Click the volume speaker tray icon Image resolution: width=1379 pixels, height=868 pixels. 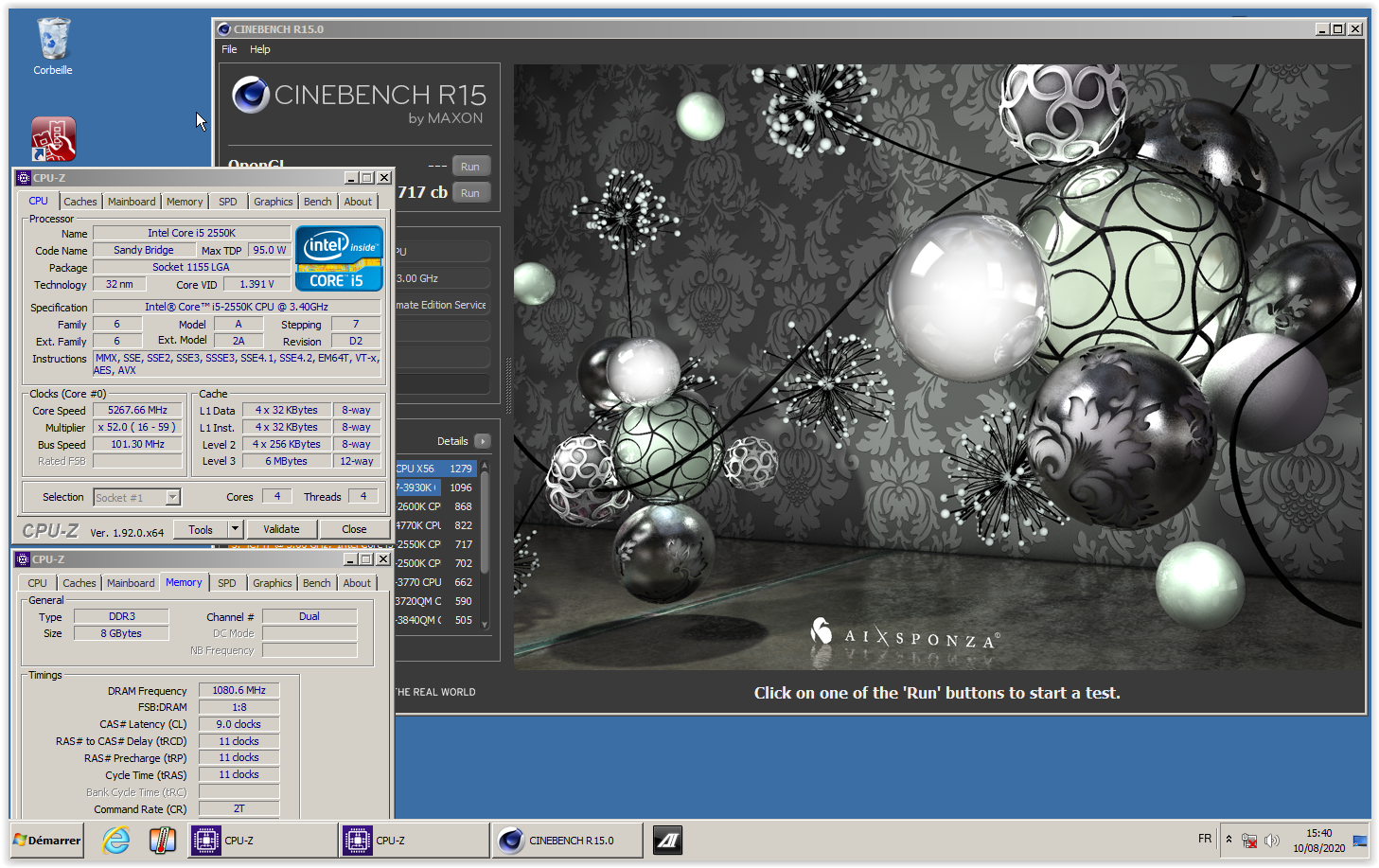(x=1272, y=841)
